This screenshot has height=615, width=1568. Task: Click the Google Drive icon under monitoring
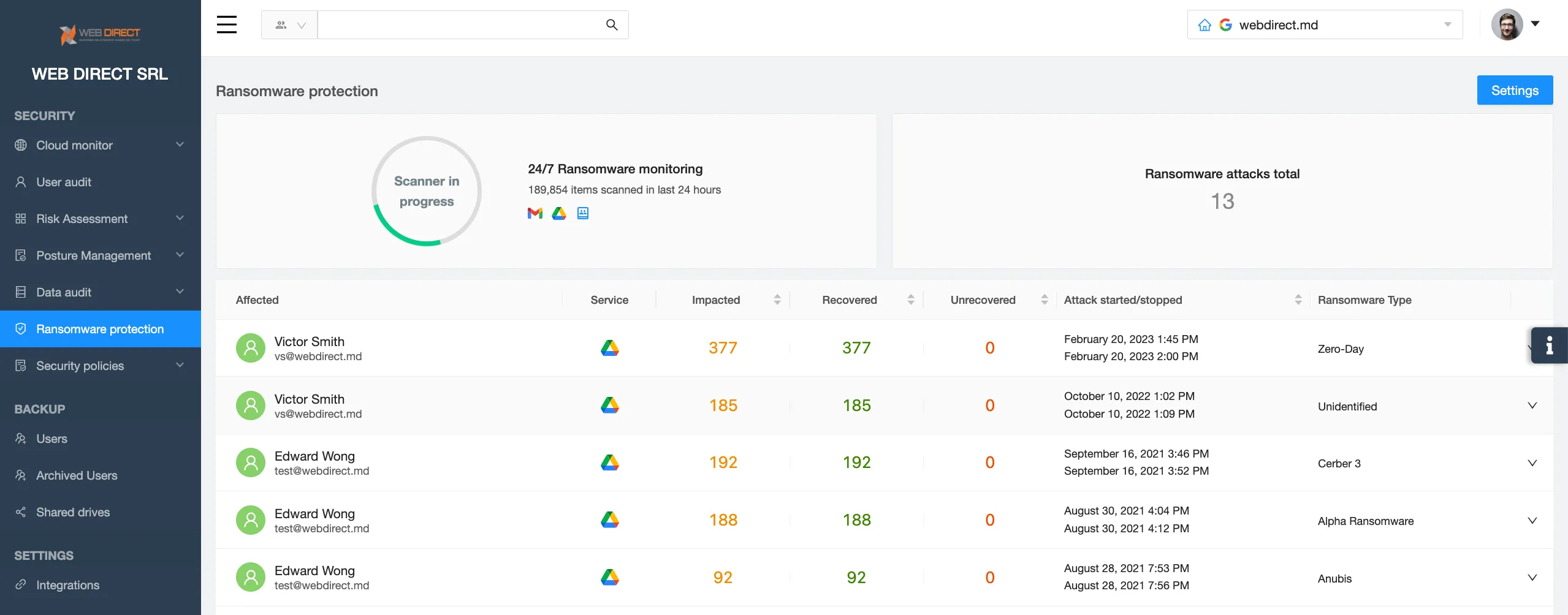click(558, 213)
